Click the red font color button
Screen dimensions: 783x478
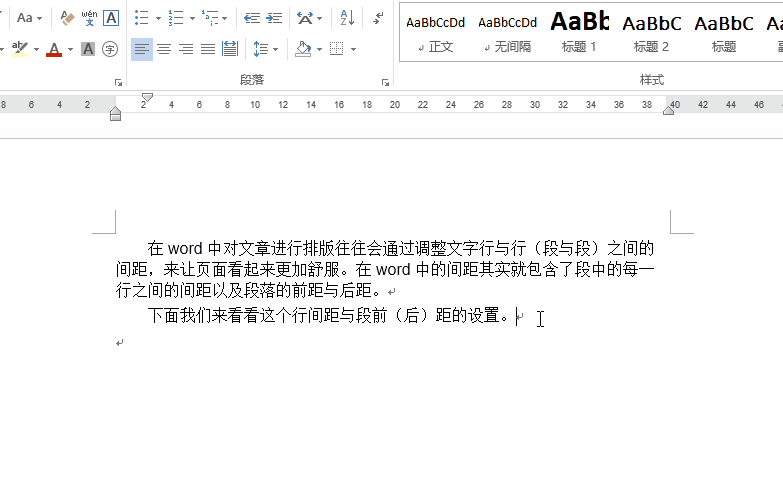pos(53,49)
